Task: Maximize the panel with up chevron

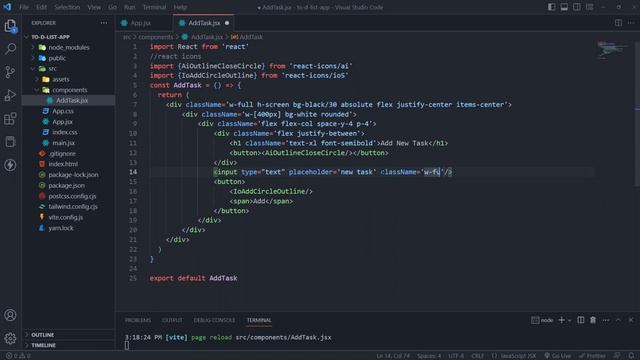Action: 618,320
